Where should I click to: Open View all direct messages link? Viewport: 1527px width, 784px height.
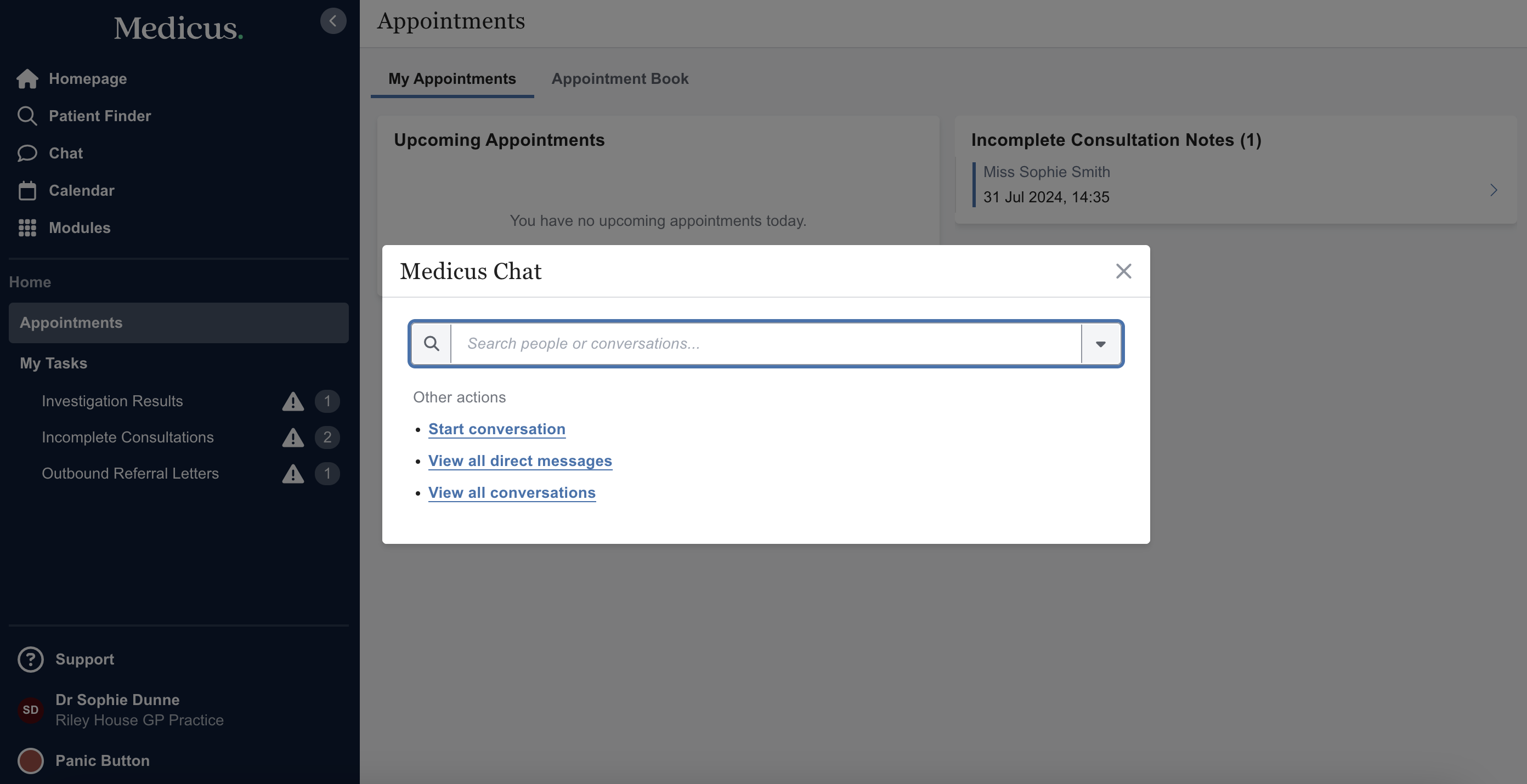(520, 461)
